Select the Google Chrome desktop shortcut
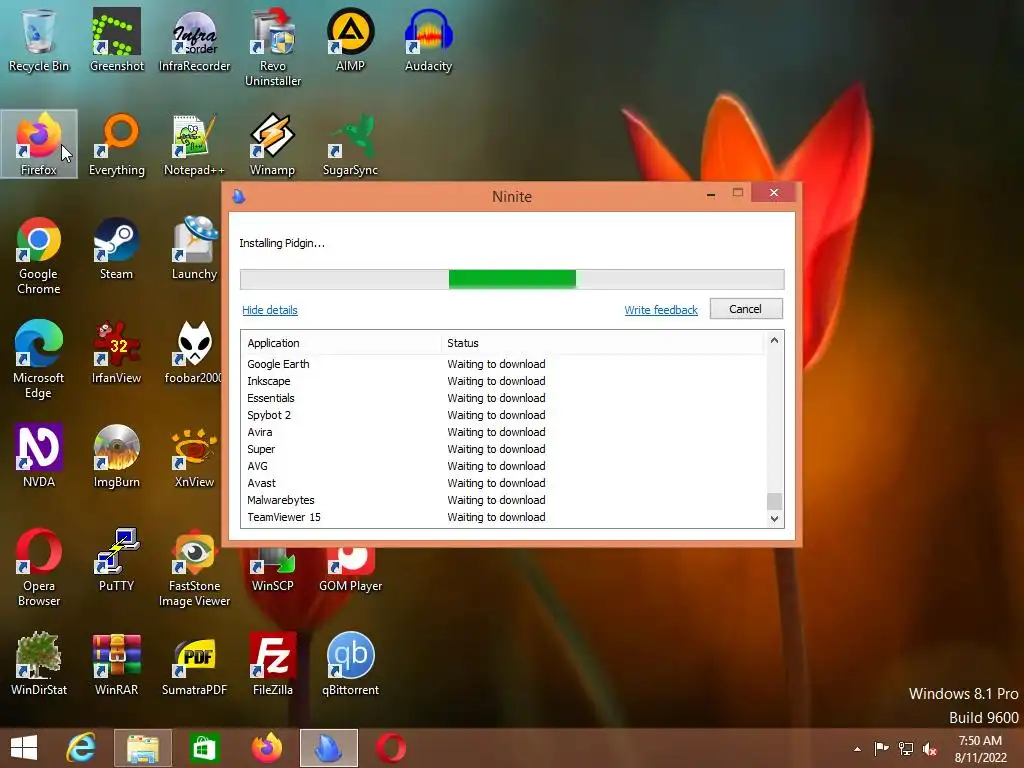 click(39, 255)
